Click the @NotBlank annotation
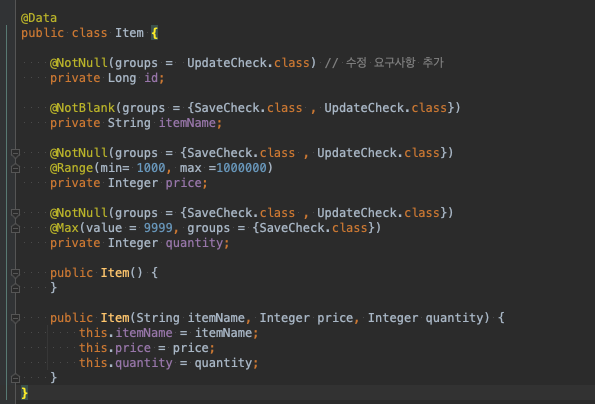Image resolution: width=595 pixels, height=404 pixels. [x=82, y=108]
